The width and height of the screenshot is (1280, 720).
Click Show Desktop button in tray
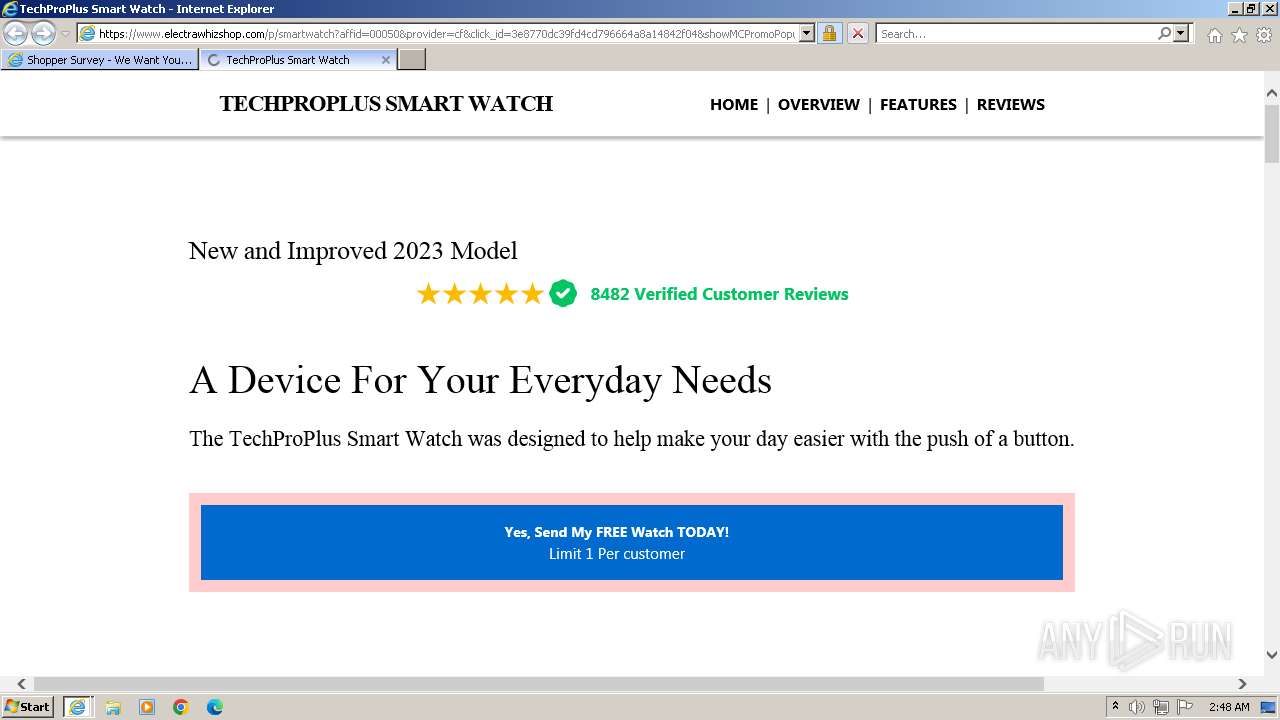point(1269,707)
